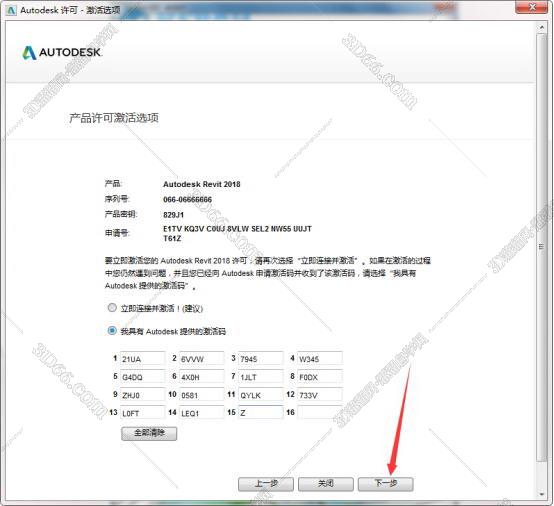
Task: Click activation code field 7 containing 1JLT
Action: click(260, 377)
